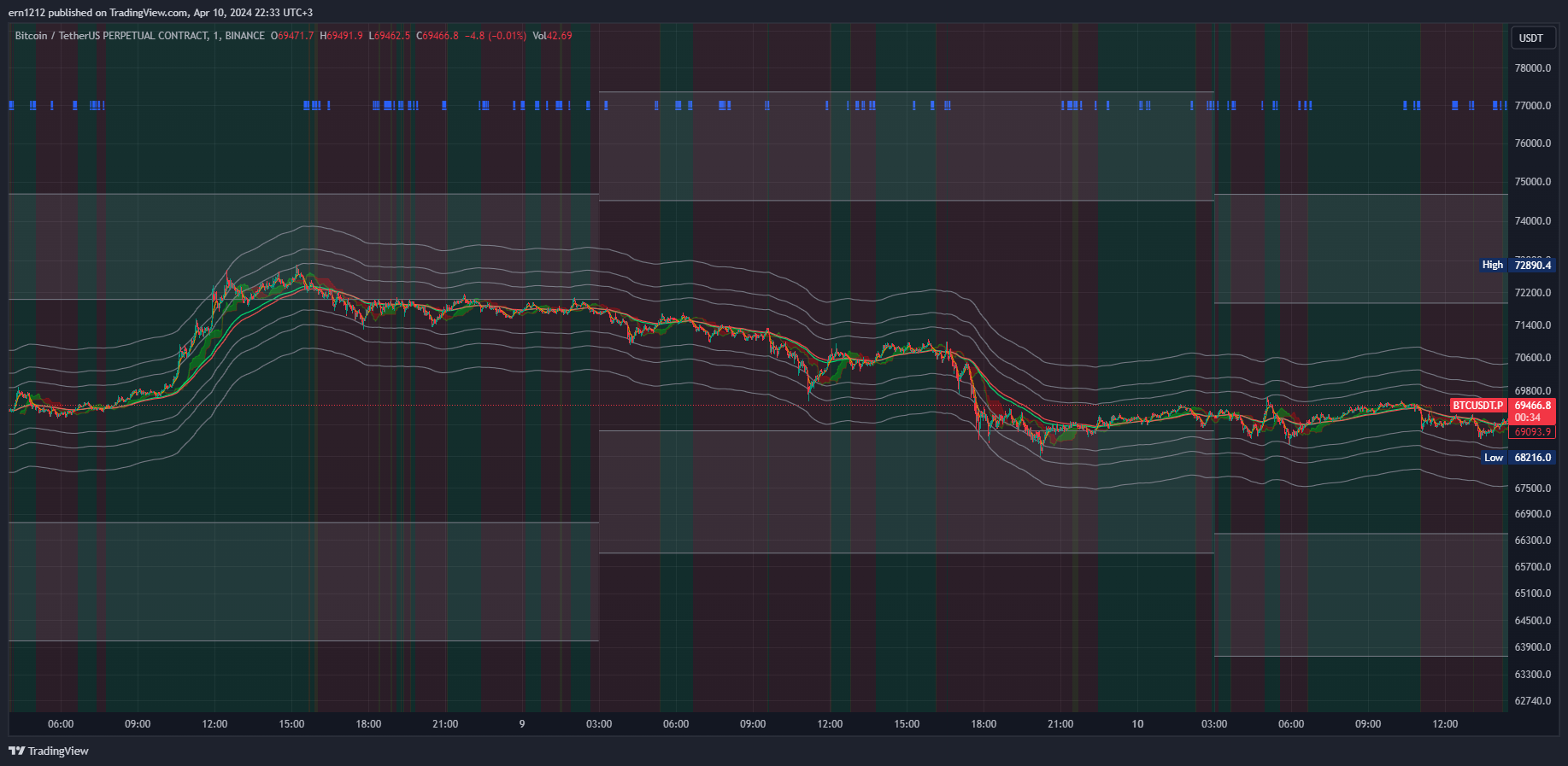1568x766 pixels.
Task: Select date marker 9 on time axis
Action: 522,724
